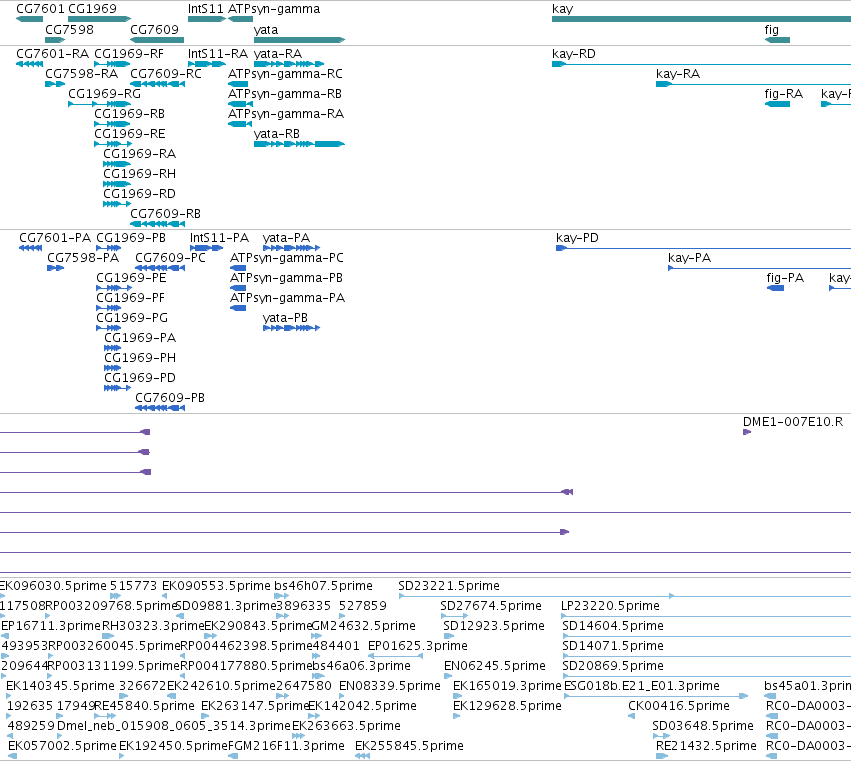The image size is (851, 761).
Task: Select transcript CG1969-RD
Action: click(139, 194)
